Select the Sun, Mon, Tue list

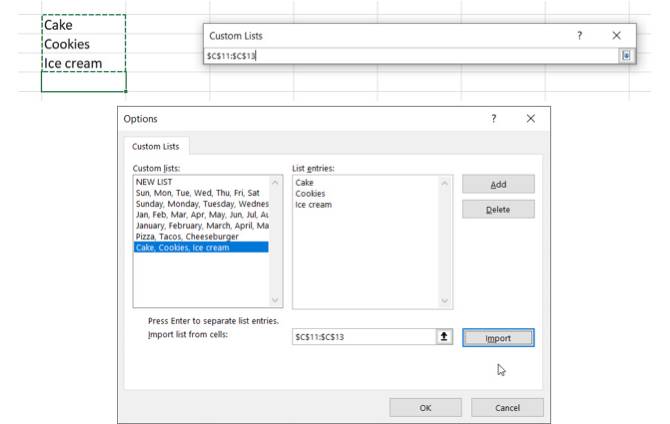[201, 193]
